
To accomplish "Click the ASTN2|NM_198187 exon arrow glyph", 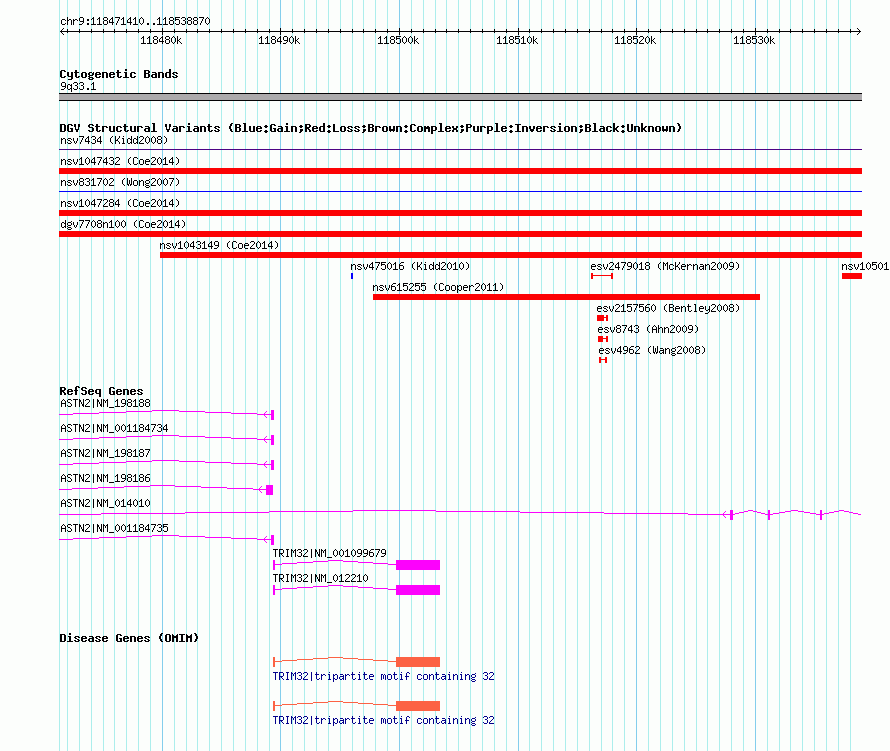I will (x=269, y=465).
